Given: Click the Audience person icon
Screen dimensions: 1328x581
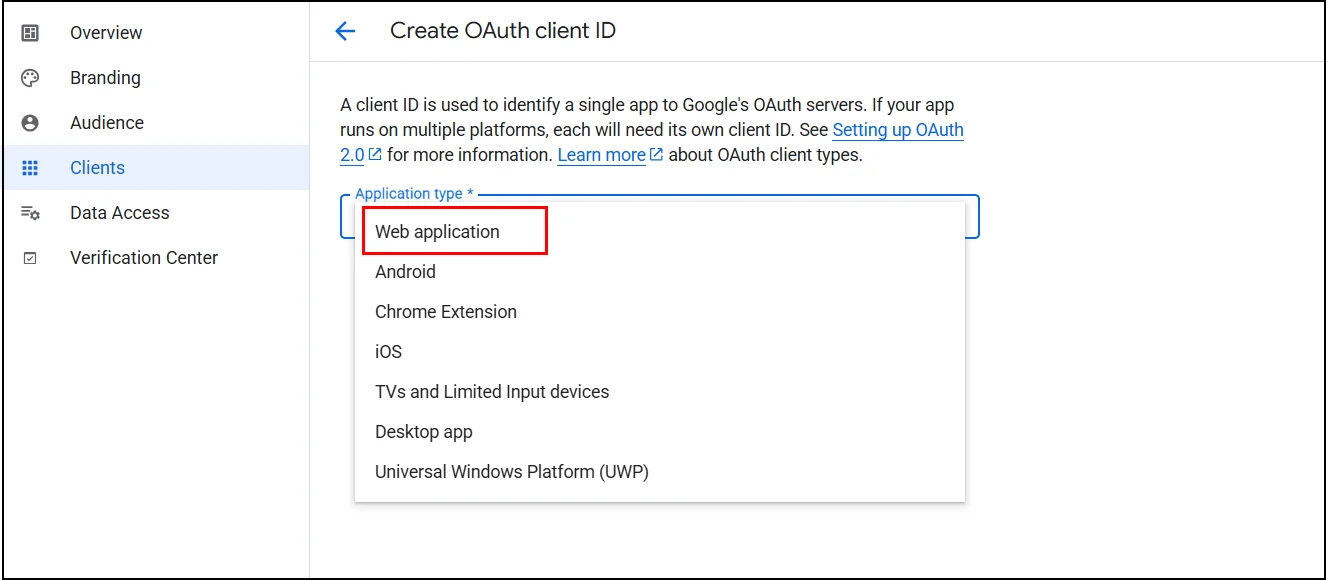Looking at the screenshot, I should click(x=30, y=123).
